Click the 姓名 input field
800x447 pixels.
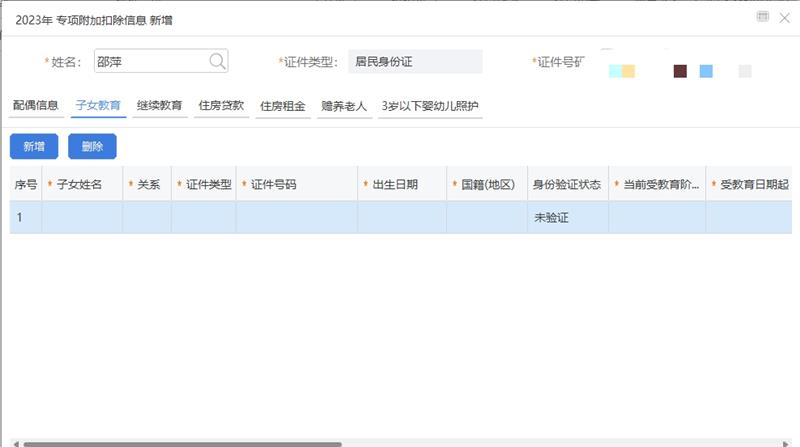click(x=150, y=62)
